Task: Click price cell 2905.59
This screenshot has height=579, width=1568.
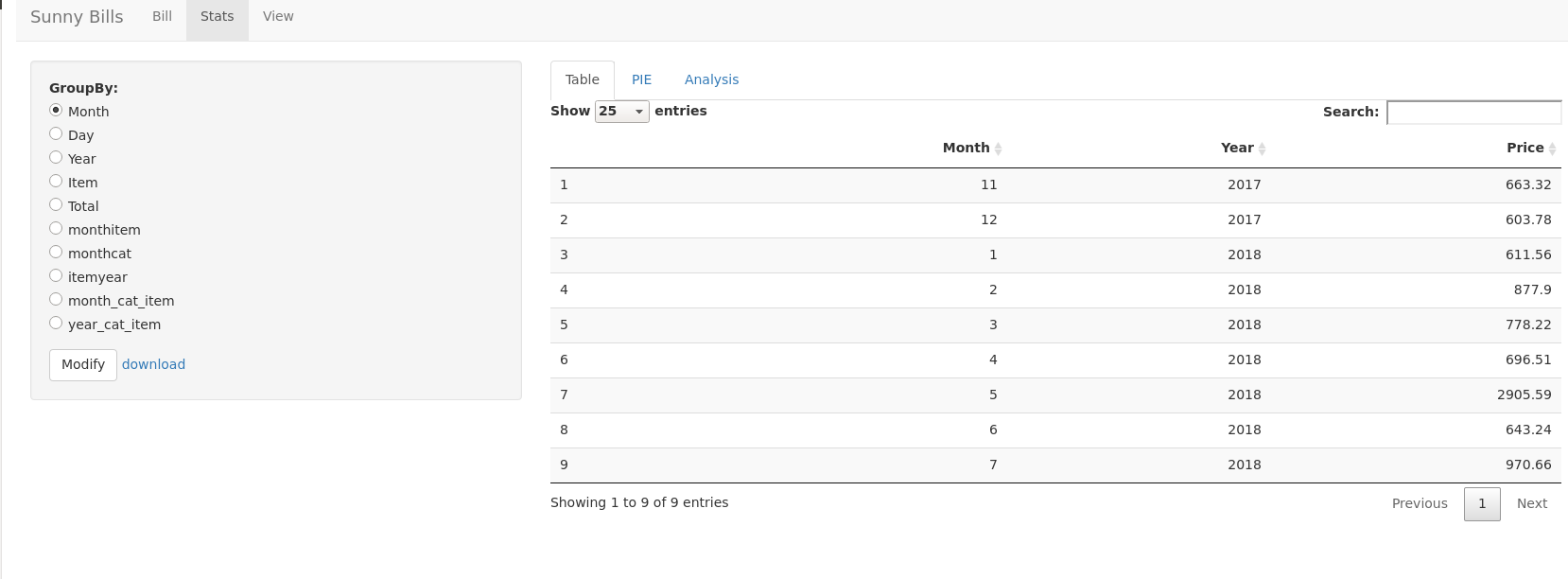Action: click(x=1524, y=395)
